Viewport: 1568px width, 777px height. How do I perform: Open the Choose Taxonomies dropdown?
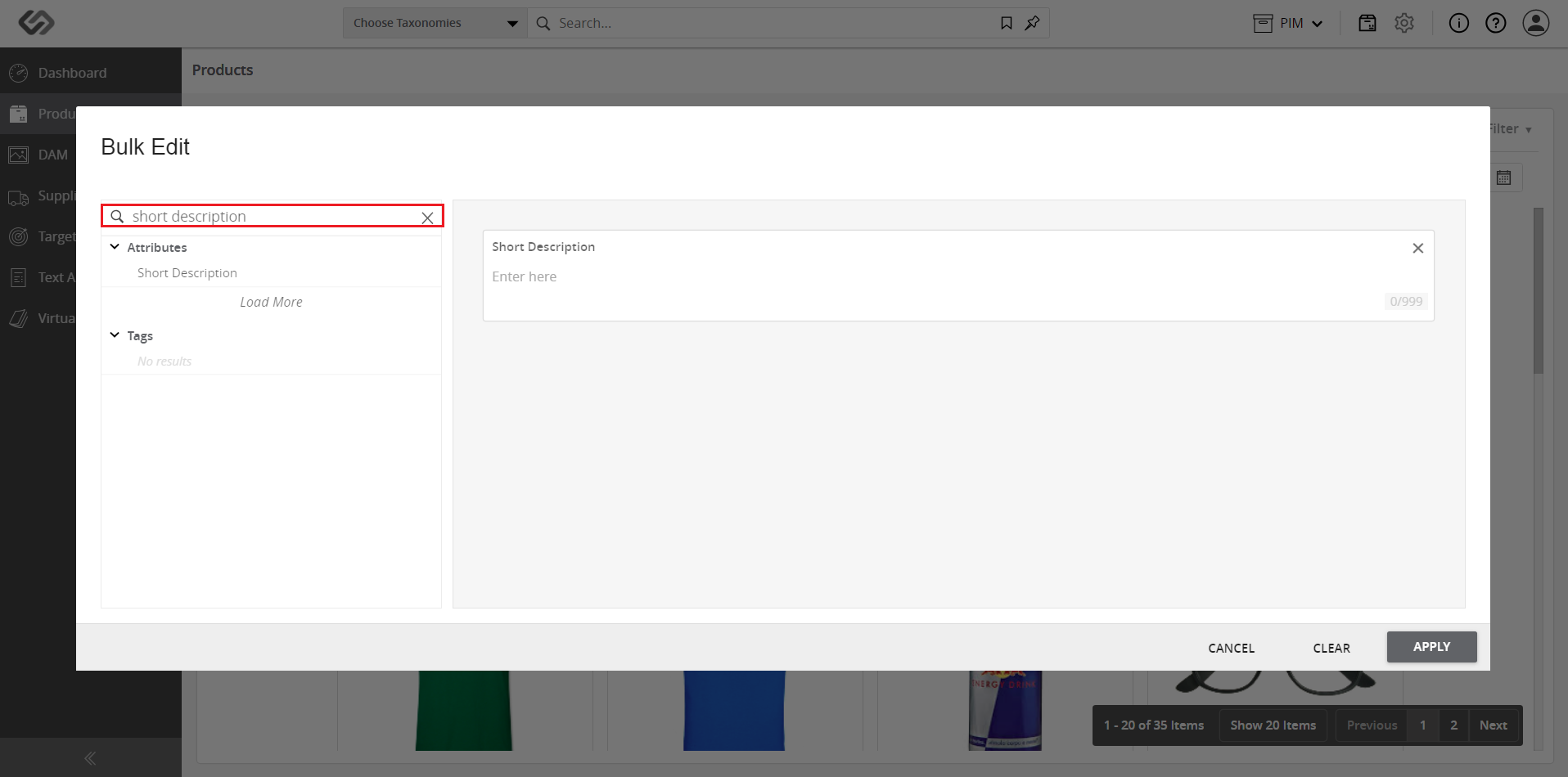click(x=435, y=23)
